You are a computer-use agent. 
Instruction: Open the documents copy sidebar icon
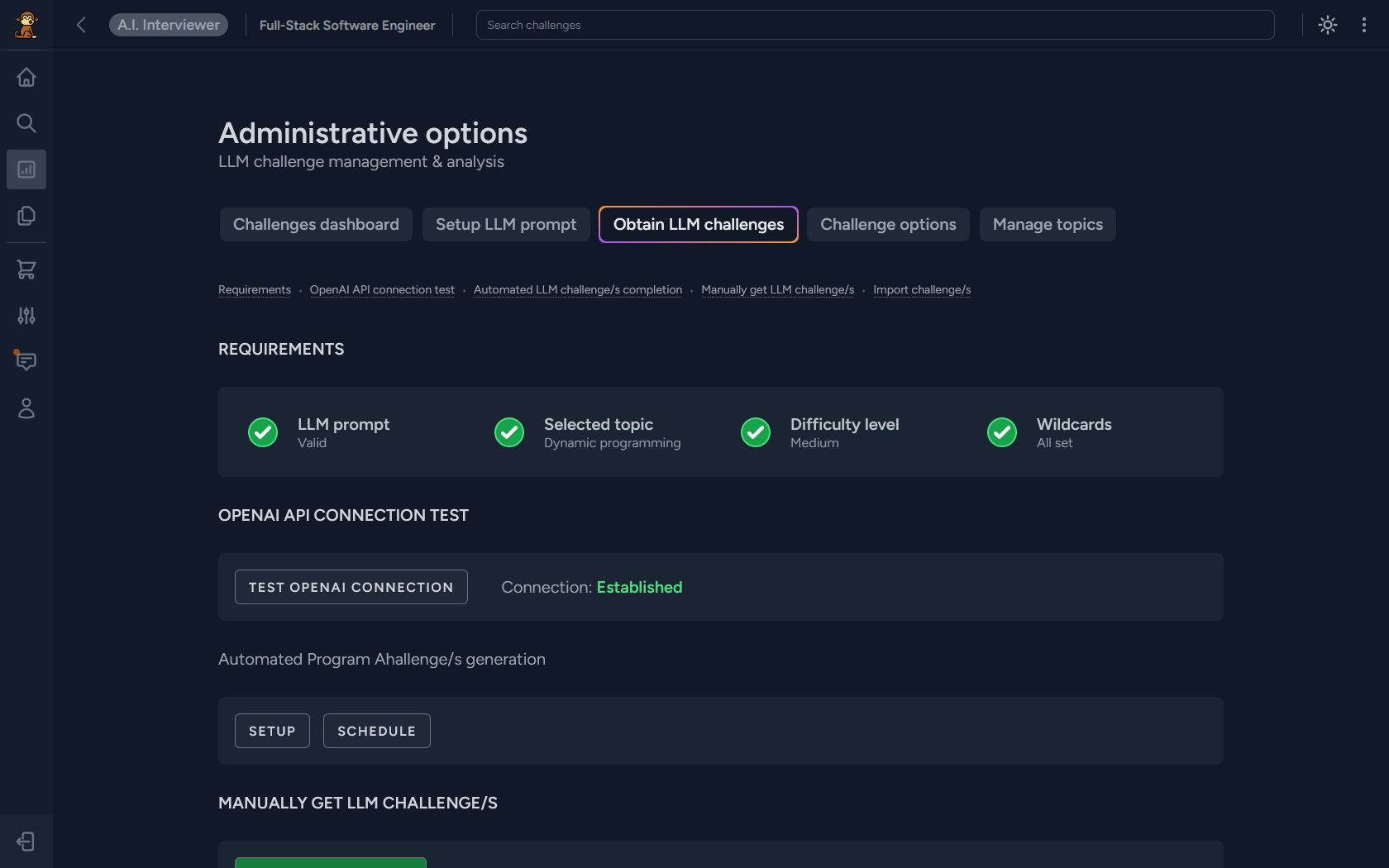pos(26,216)
